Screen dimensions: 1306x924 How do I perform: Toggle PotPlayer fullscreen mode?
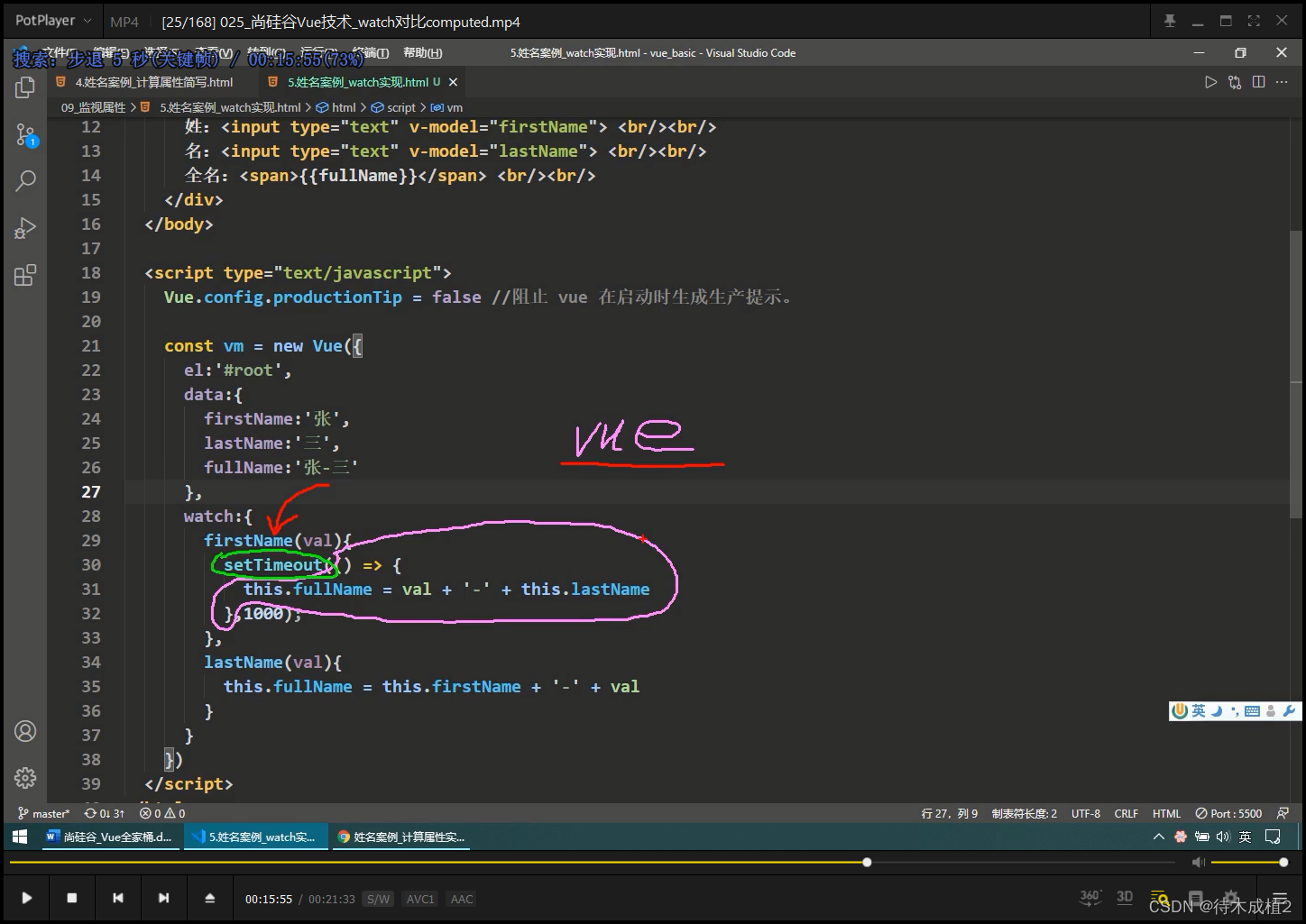[x=1254, y=21]
